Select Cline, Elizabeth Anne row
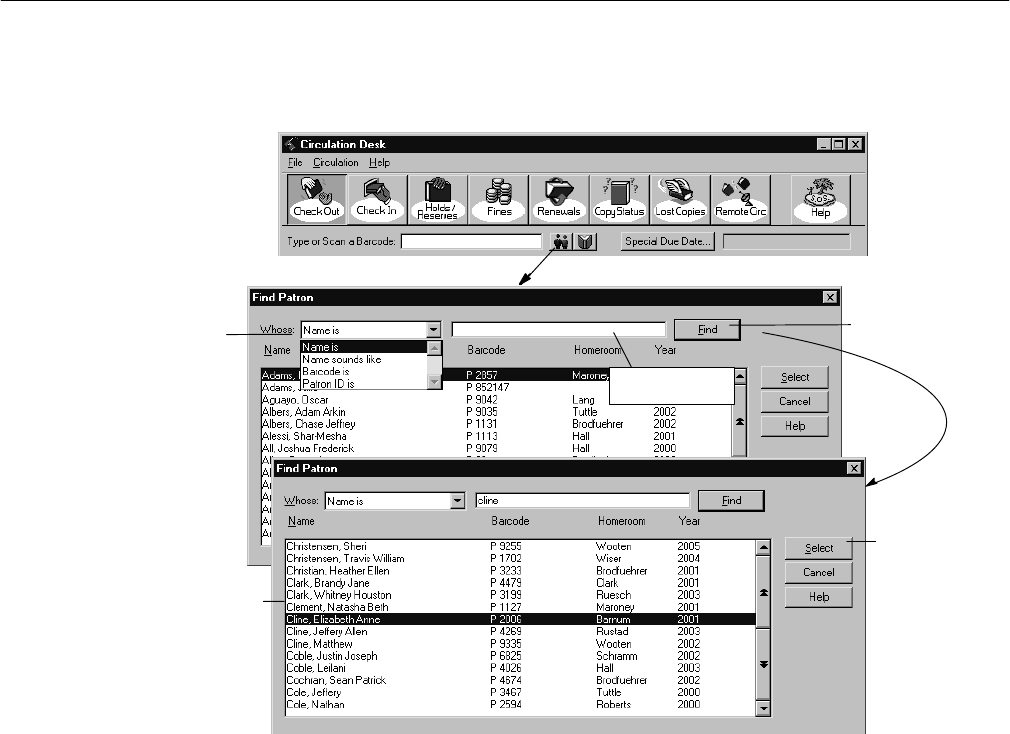Image resolution: width=1010 pixels, height=734 pixels. (x=520, y=619)
